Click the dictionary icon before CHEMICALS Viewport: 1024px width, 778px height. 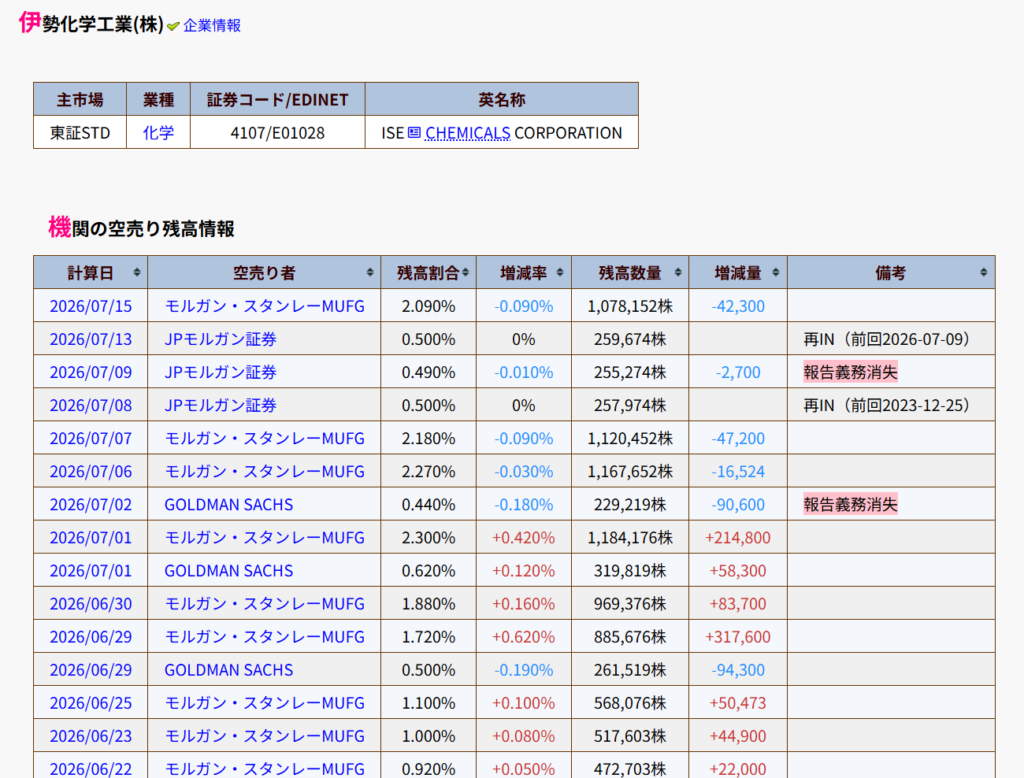(x=414, y=133)
